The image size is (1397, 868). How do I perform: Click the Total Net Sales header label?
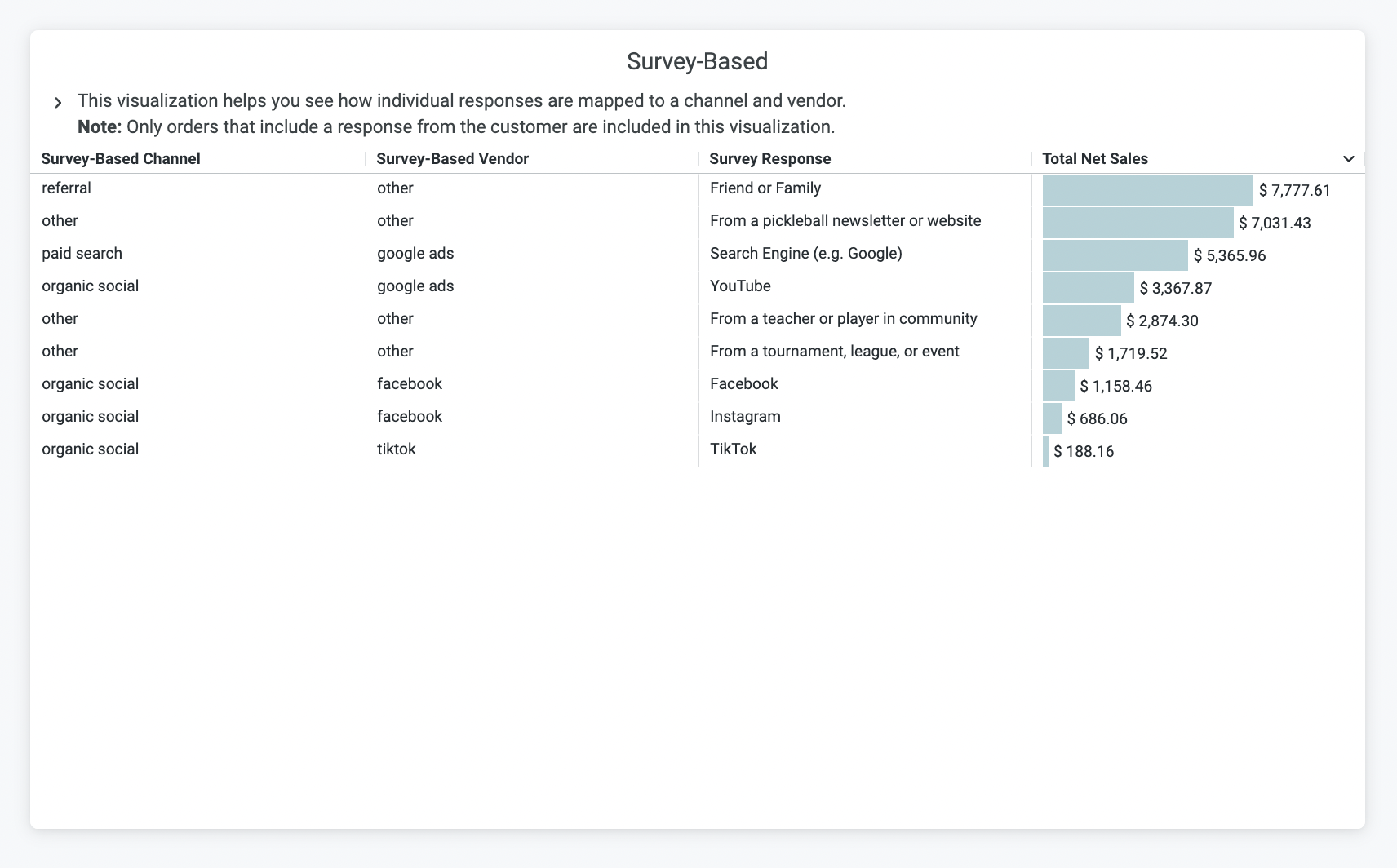(1094, 159)
